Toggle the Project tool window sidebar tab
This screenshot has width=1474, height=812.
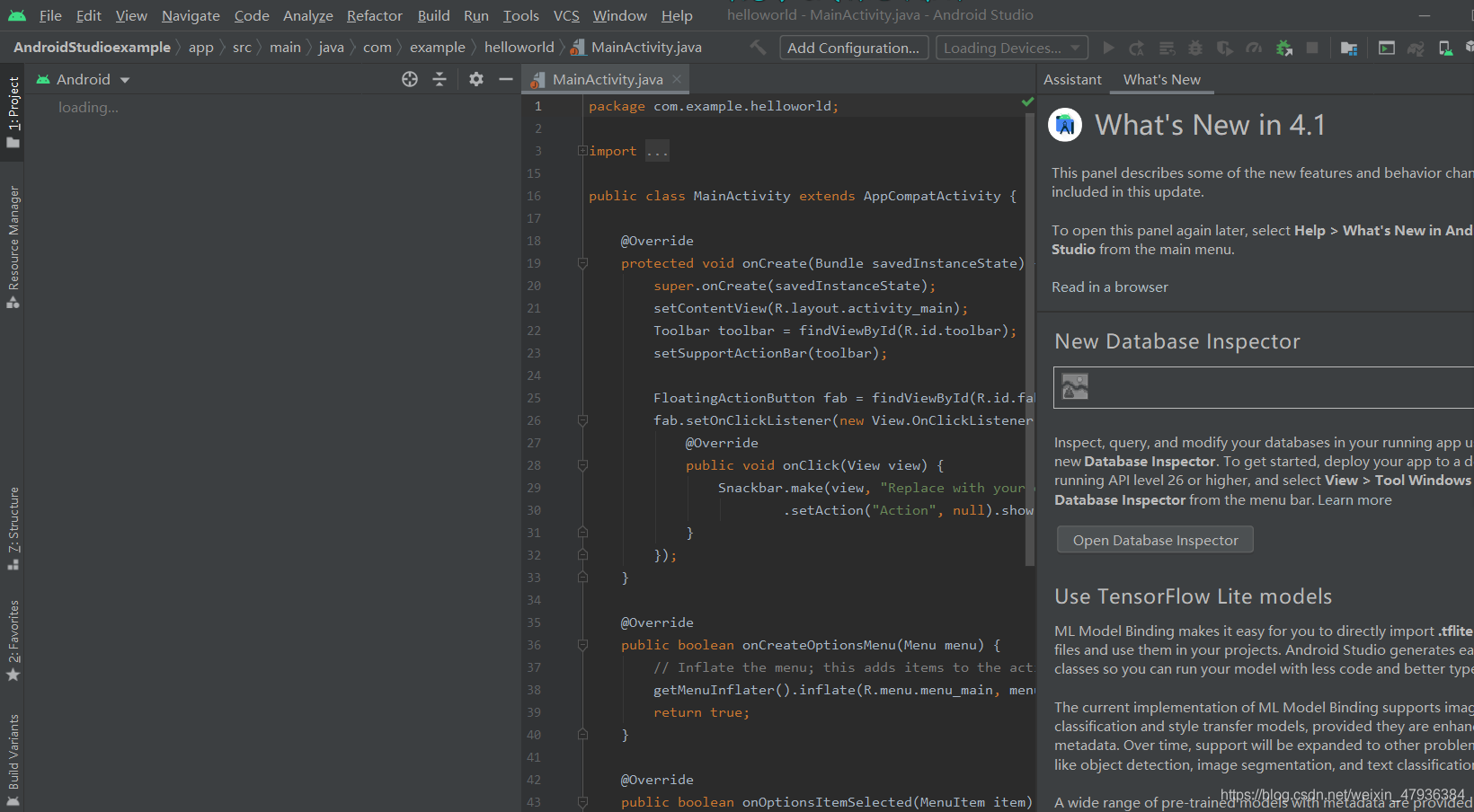click(x=13, y=112)
